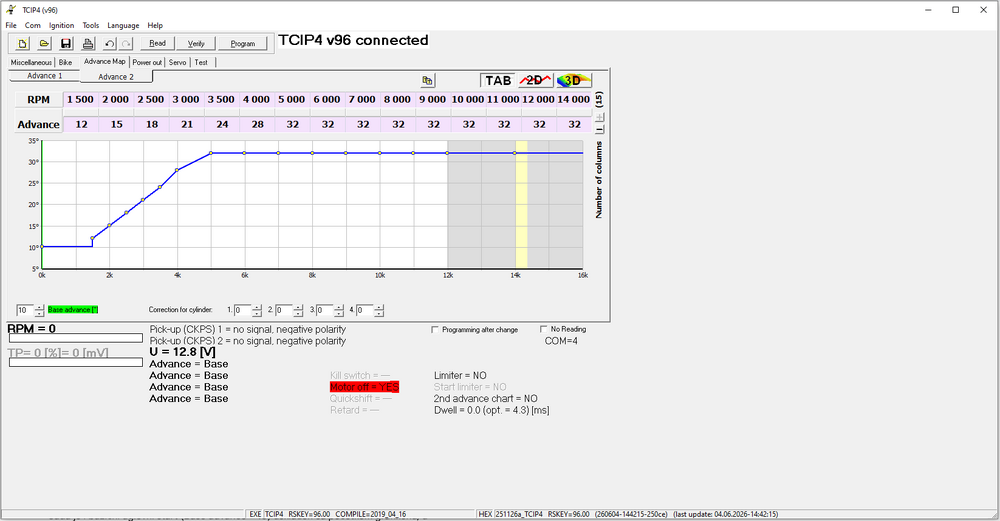Click the COM=4 port label
This screenshot has width=1000, height=521.
[x=561, y=341]
